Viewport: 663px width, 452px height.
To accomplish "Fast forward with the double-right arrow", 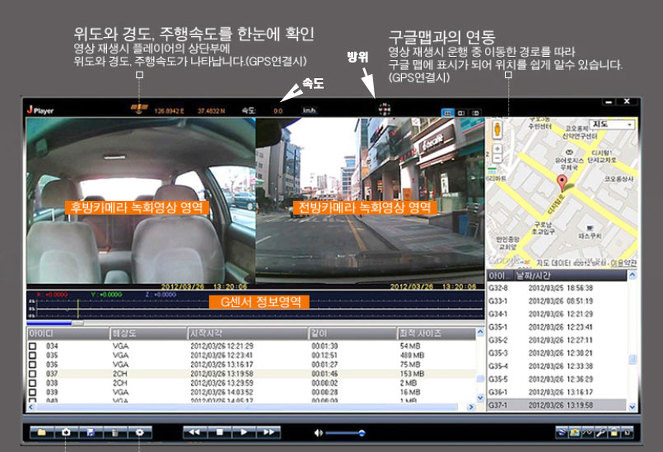I will [268, 433].
